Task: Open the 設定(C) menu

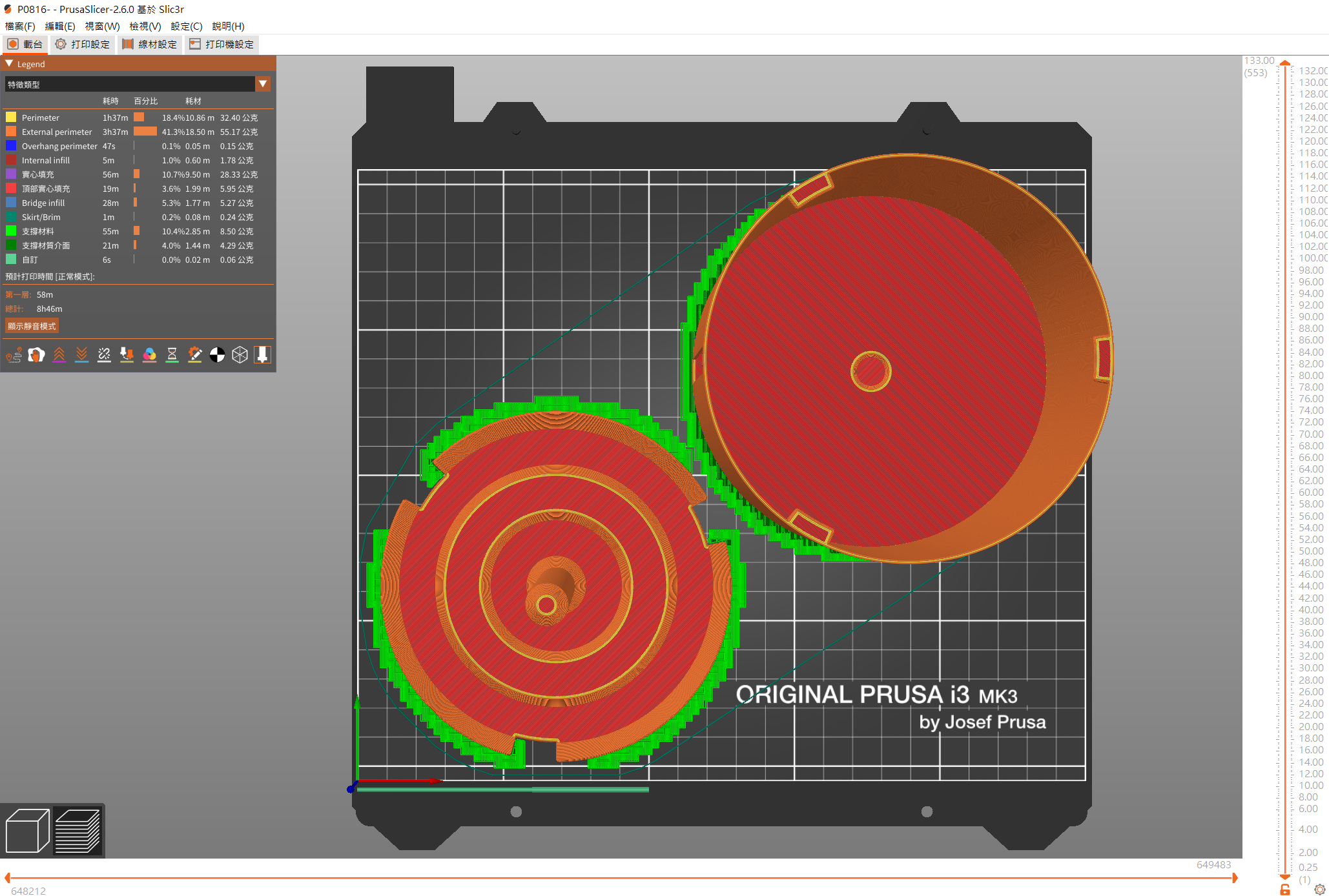Action: pos(186,26)
